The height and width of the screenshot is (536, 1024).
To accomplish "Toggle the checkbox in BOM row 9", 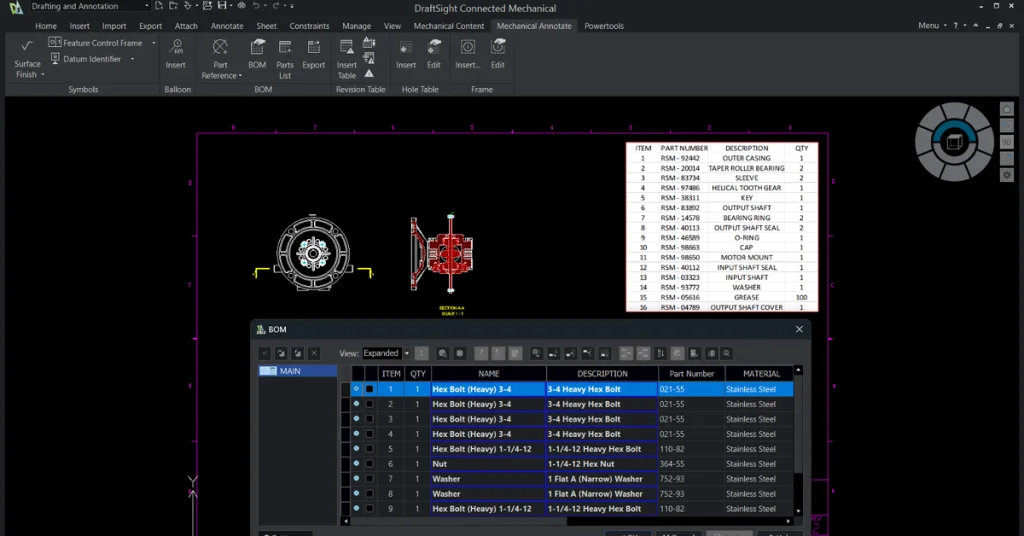I will tap(369, 509).
